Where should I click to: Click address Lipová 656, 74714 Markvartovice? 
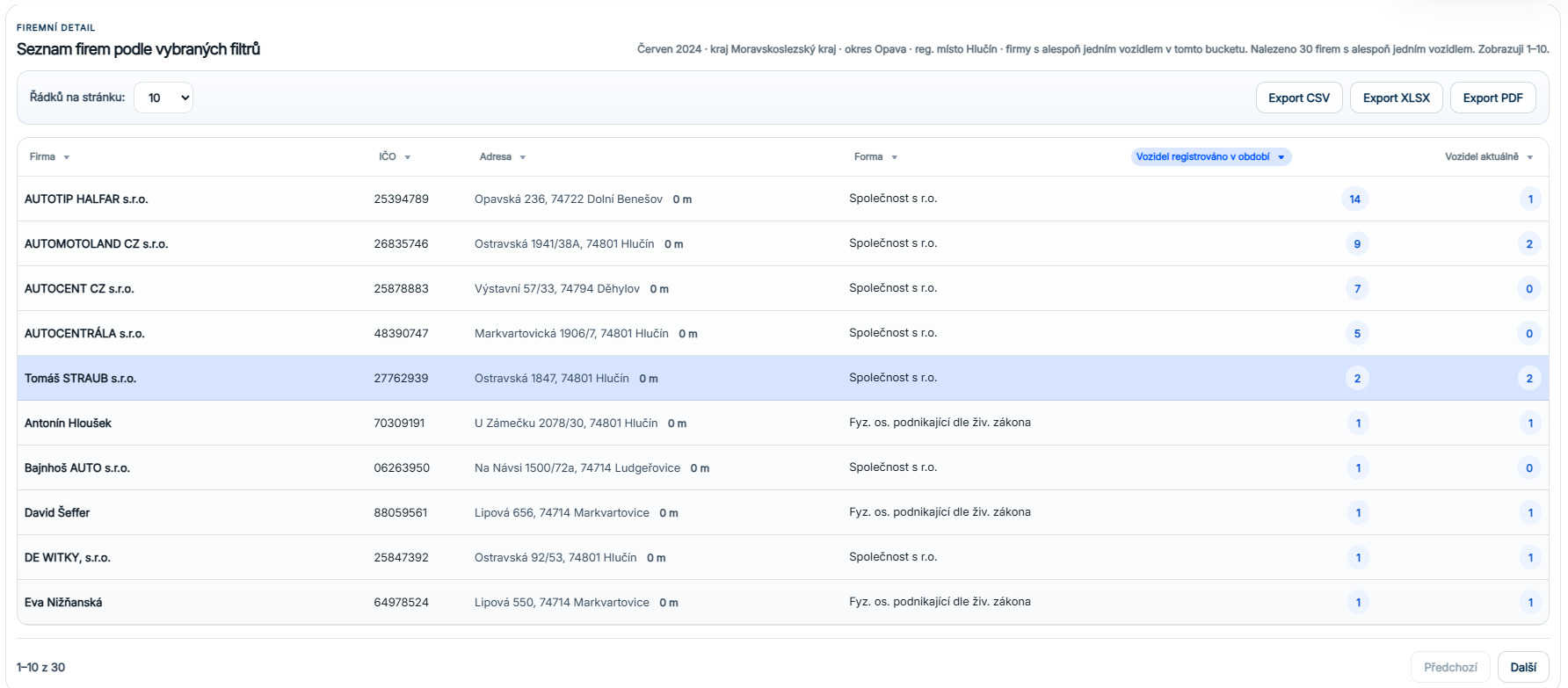coord(562,513)
